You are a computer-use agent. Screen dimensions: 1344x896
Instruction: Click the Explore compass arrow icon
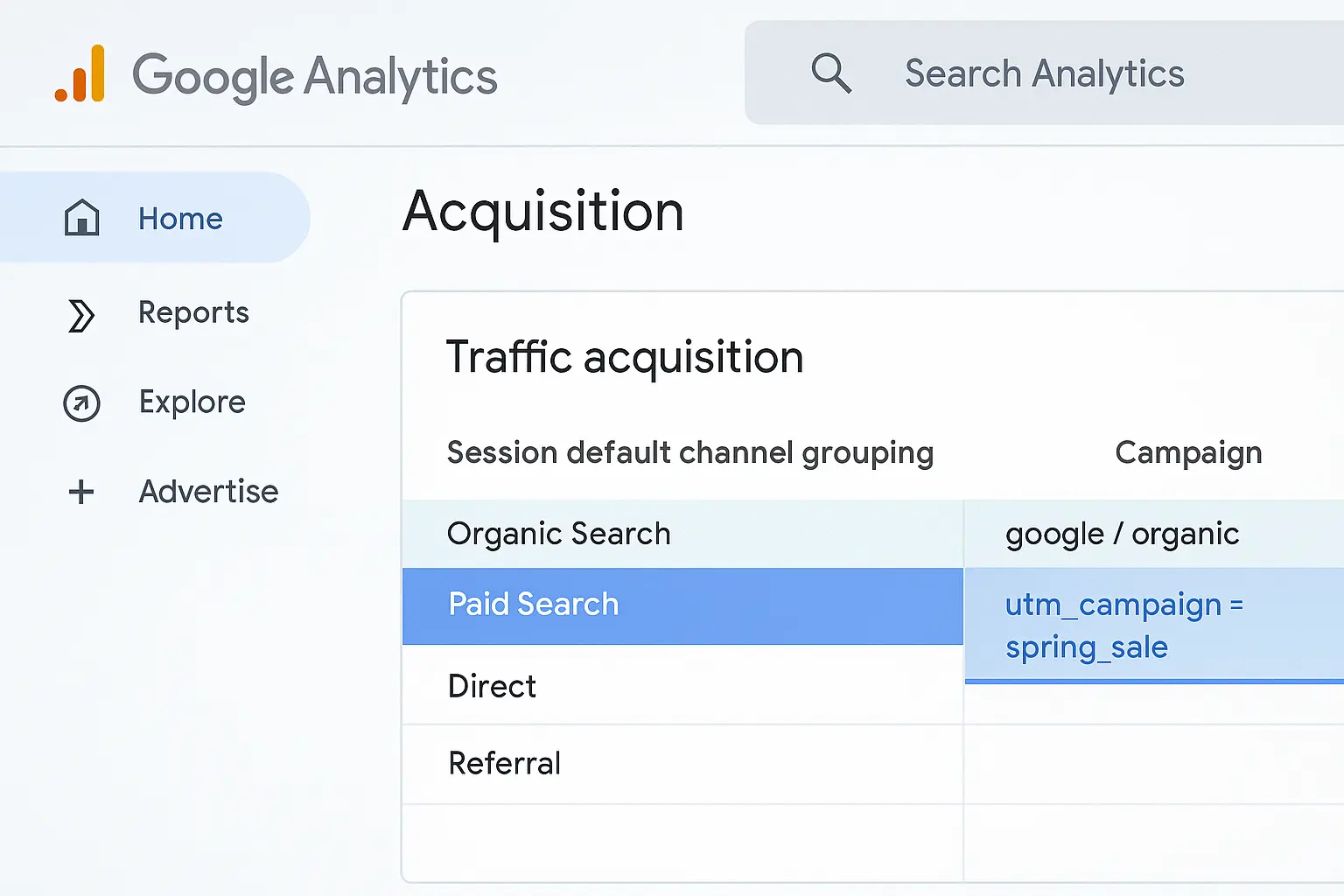click(81, 403)
